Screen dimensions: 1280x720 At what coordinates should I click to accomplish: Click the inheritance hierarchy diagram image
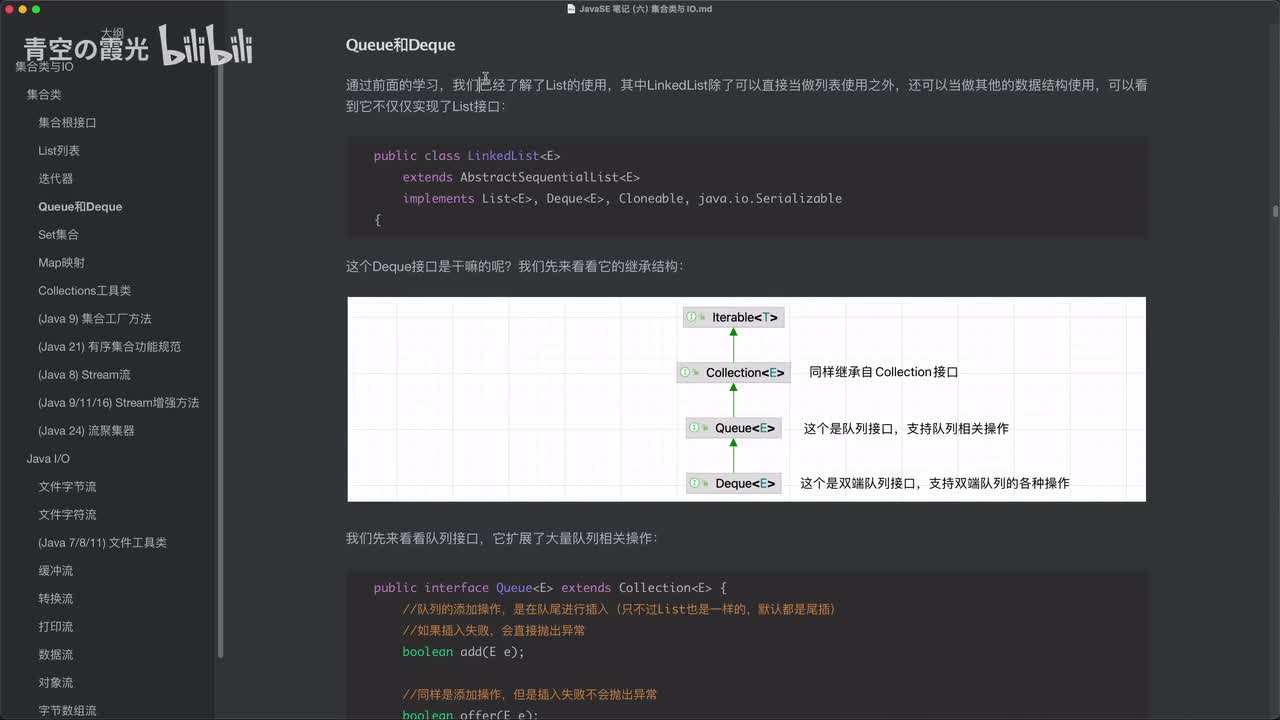pyautogui.click(x=746, y=399)
